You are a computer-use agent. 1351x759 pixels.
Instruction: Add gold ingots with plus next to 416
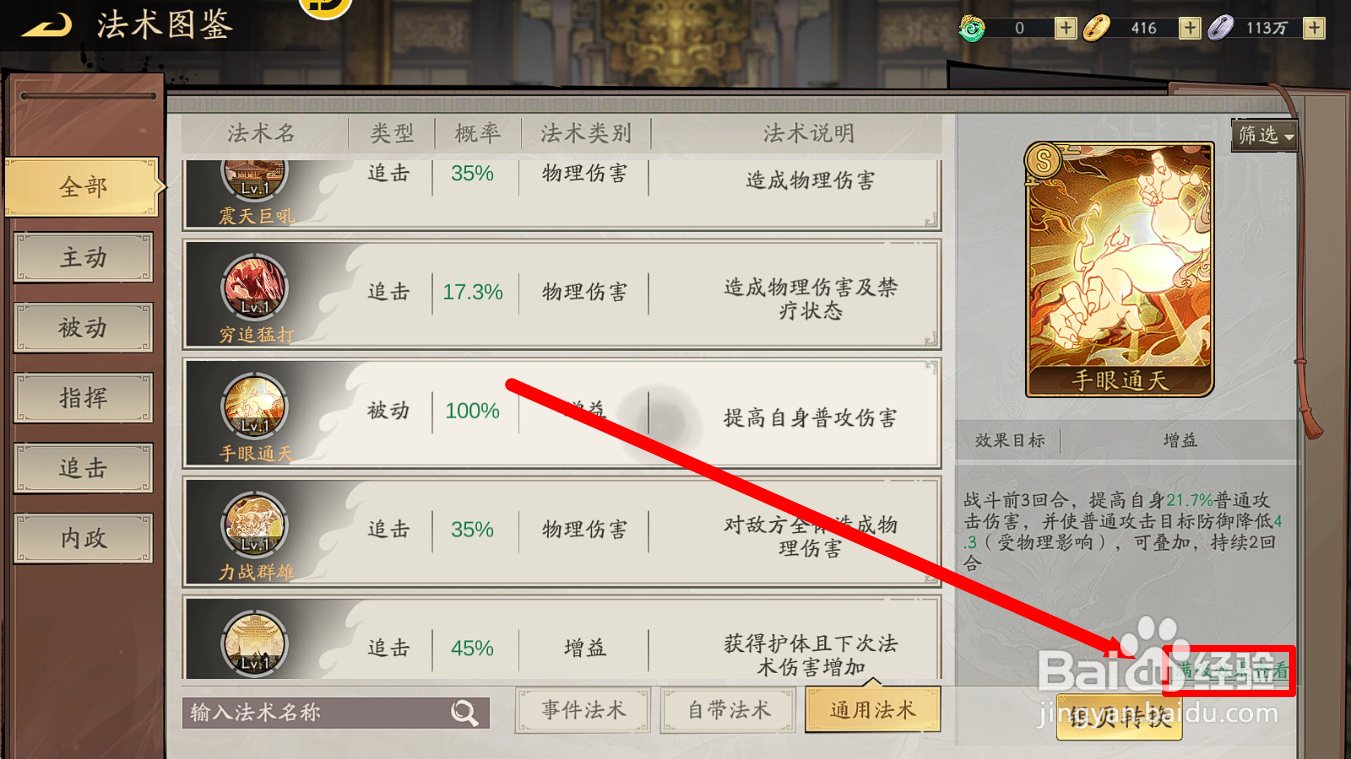point(1189,28)
